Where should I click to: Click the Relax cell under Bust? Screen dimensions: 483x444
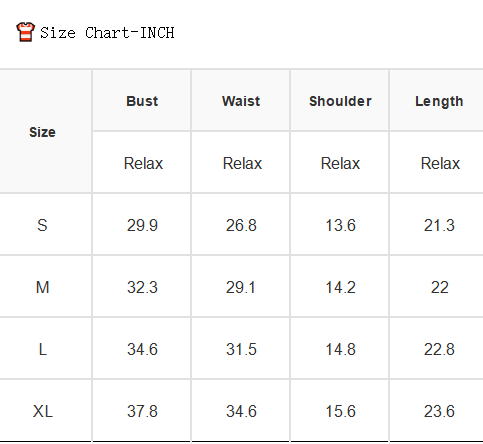pos(143,163)
